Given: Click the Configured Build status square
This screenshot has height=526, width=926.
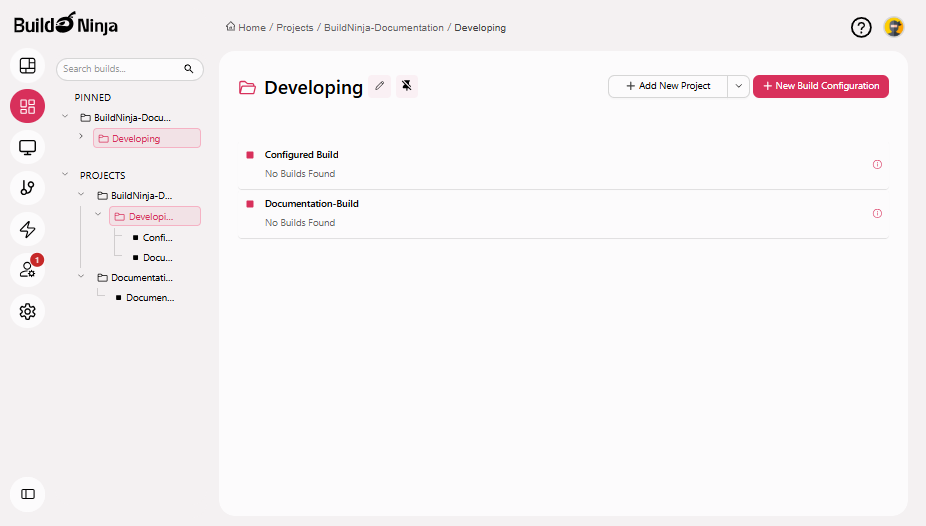Looking at the screenshot, I should pyautogui.click(x=250, y=155).
